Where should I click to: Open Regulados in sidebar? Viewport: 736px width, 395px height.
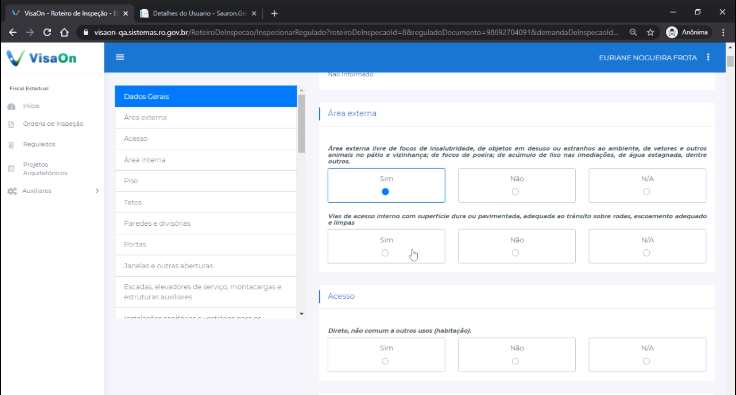click(x=39, y=144)
